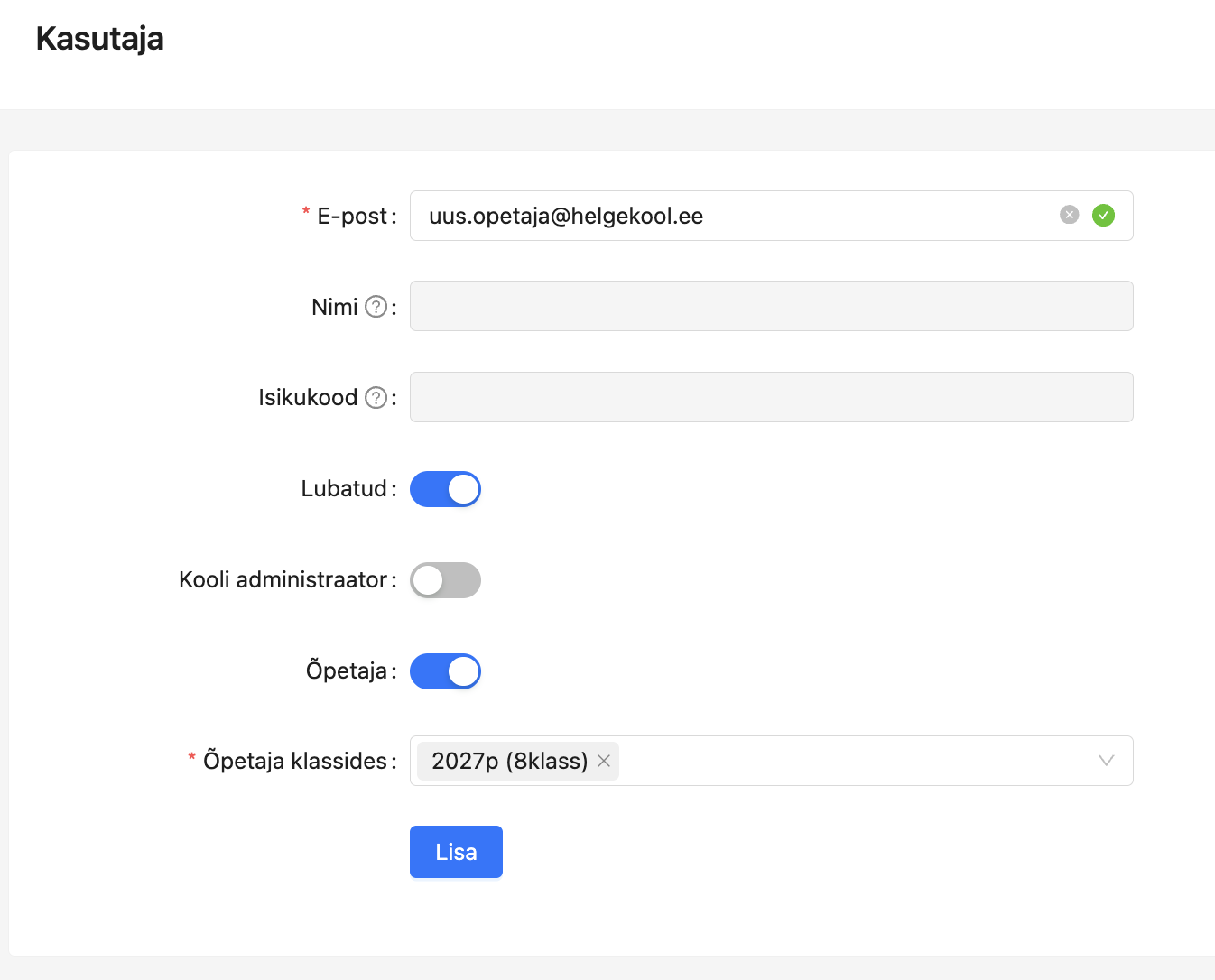Select the Isikukood input field
The height and width of the screenshot is (980, 1215).
coord(771,397)
